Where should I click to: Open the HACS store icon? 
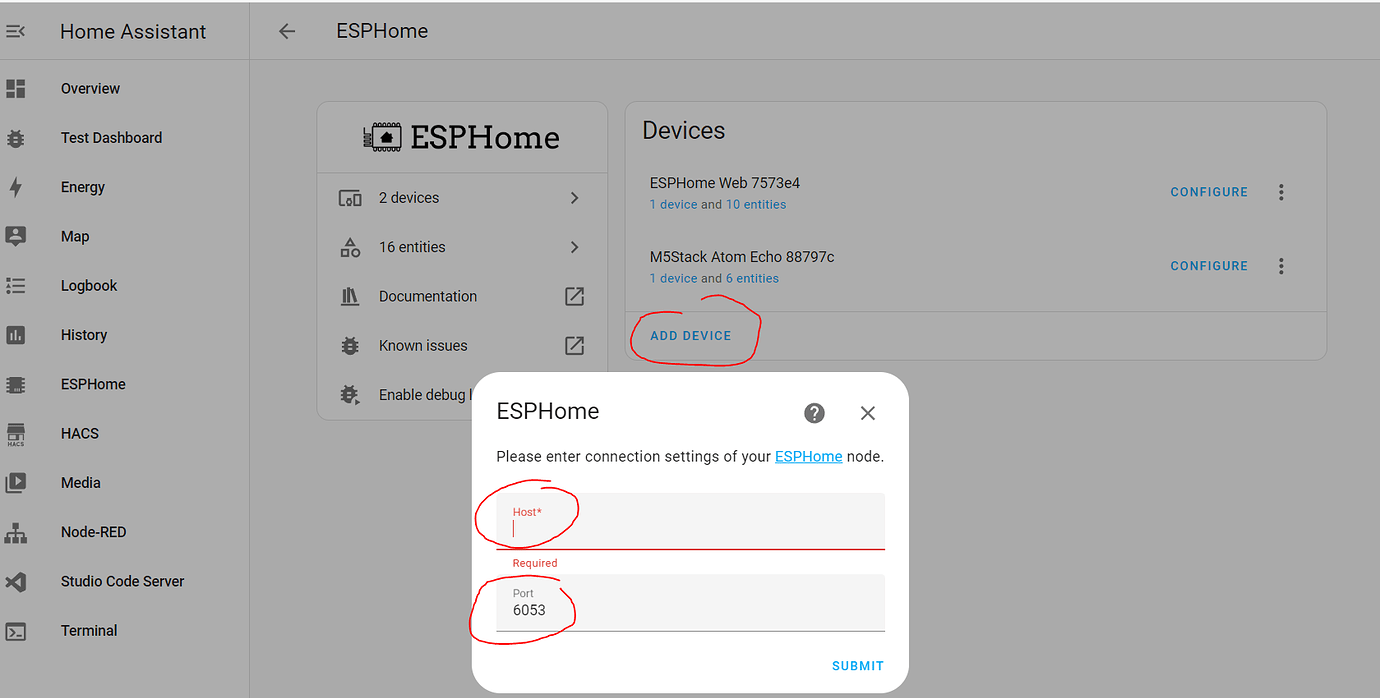coord(15,434)
